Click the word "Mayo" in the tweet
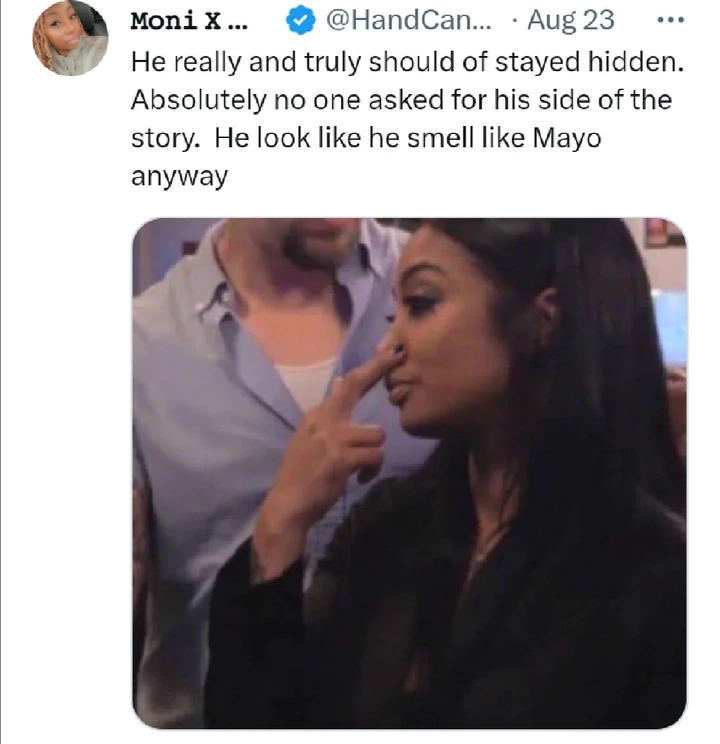The image size is (720, 744). [565, 138]
